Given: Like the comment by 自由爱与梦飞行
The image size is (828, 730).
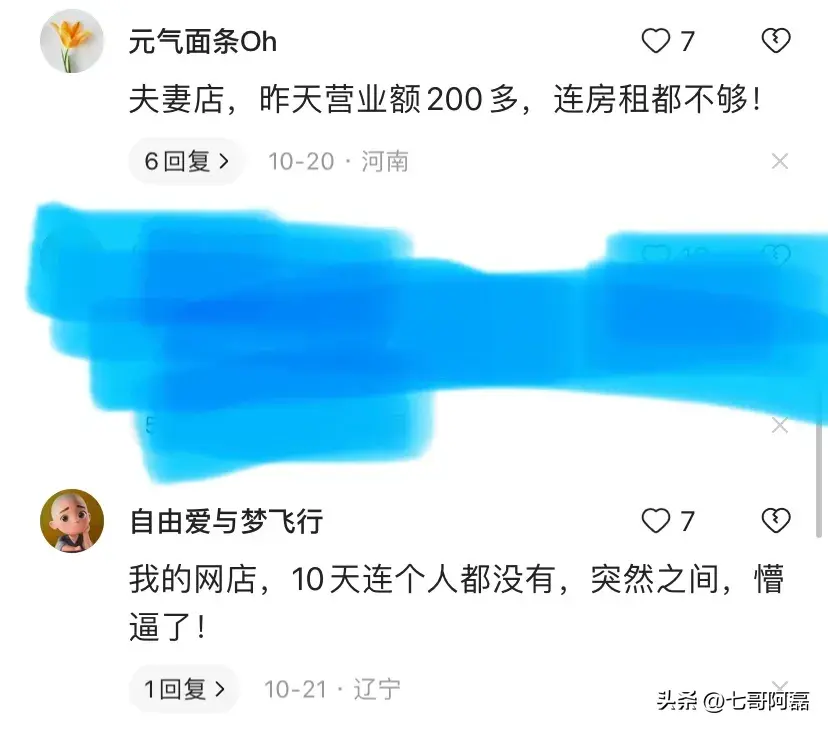Looking at the screenshot, I should pos(655,521).
